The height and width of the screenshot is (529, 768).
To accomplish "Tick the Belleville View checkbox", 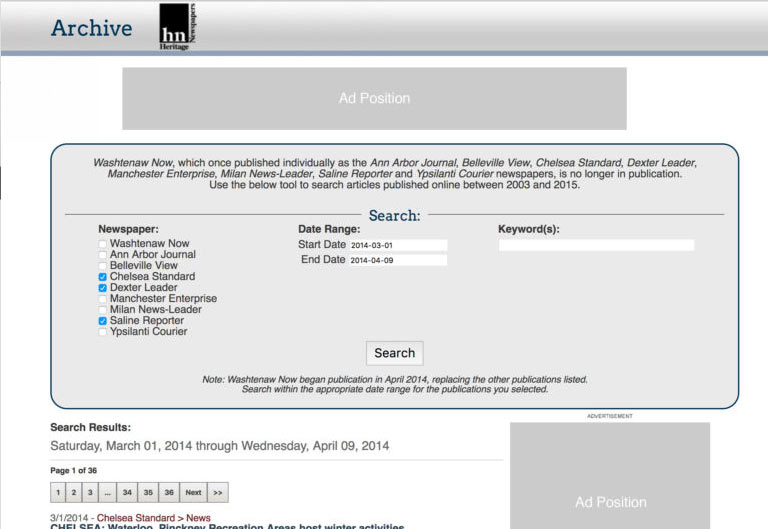I will pyautogui.click(x=103, y=266).
